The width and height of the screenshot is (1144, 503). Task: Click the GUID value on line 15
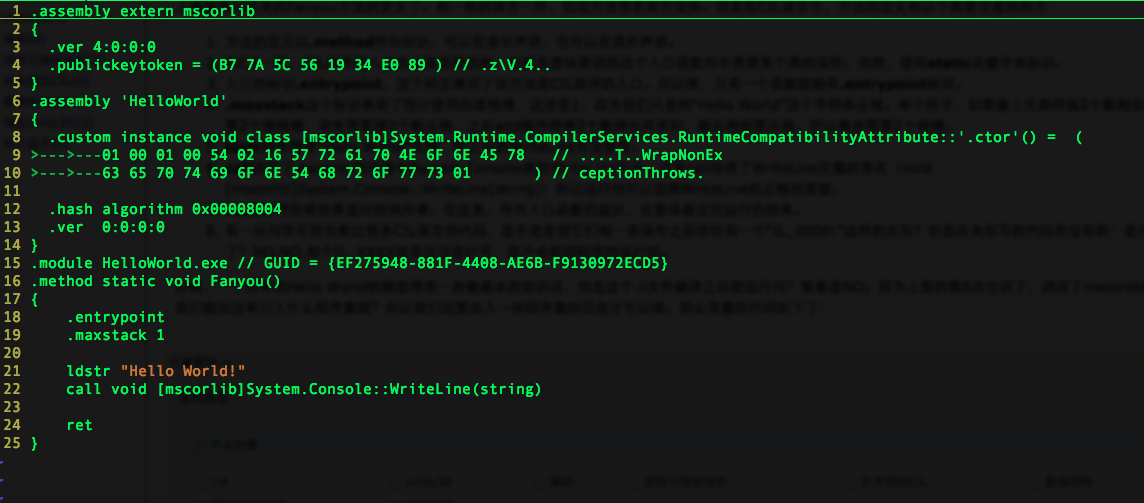coord(499,262)
